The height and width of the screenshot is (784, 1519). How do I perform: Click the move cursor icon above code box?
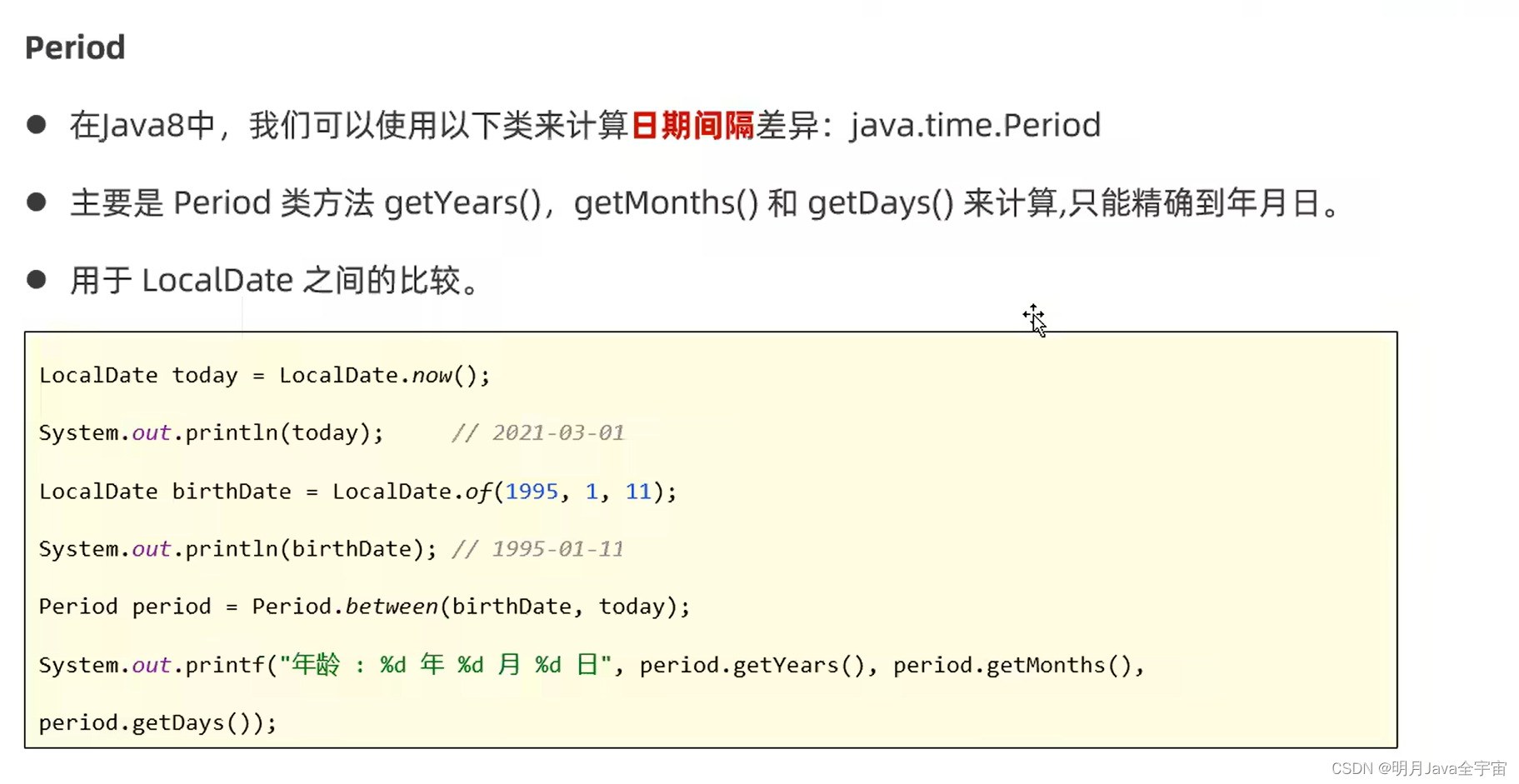1034,318
